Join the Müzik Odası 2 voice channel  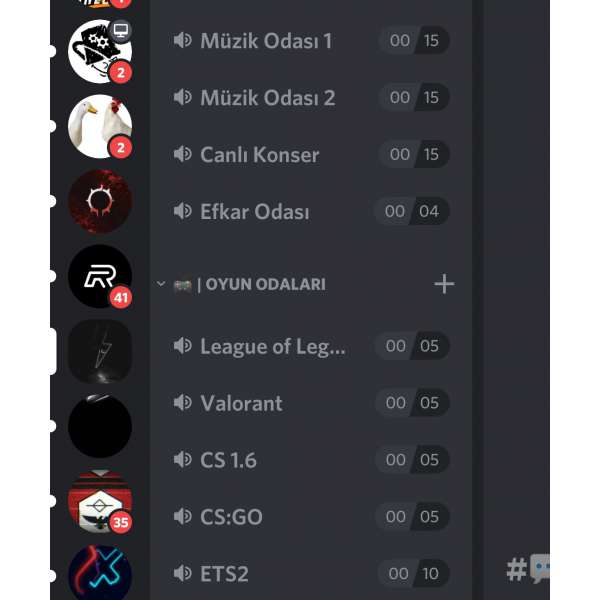pyautogui.click(x=310, y=98)
